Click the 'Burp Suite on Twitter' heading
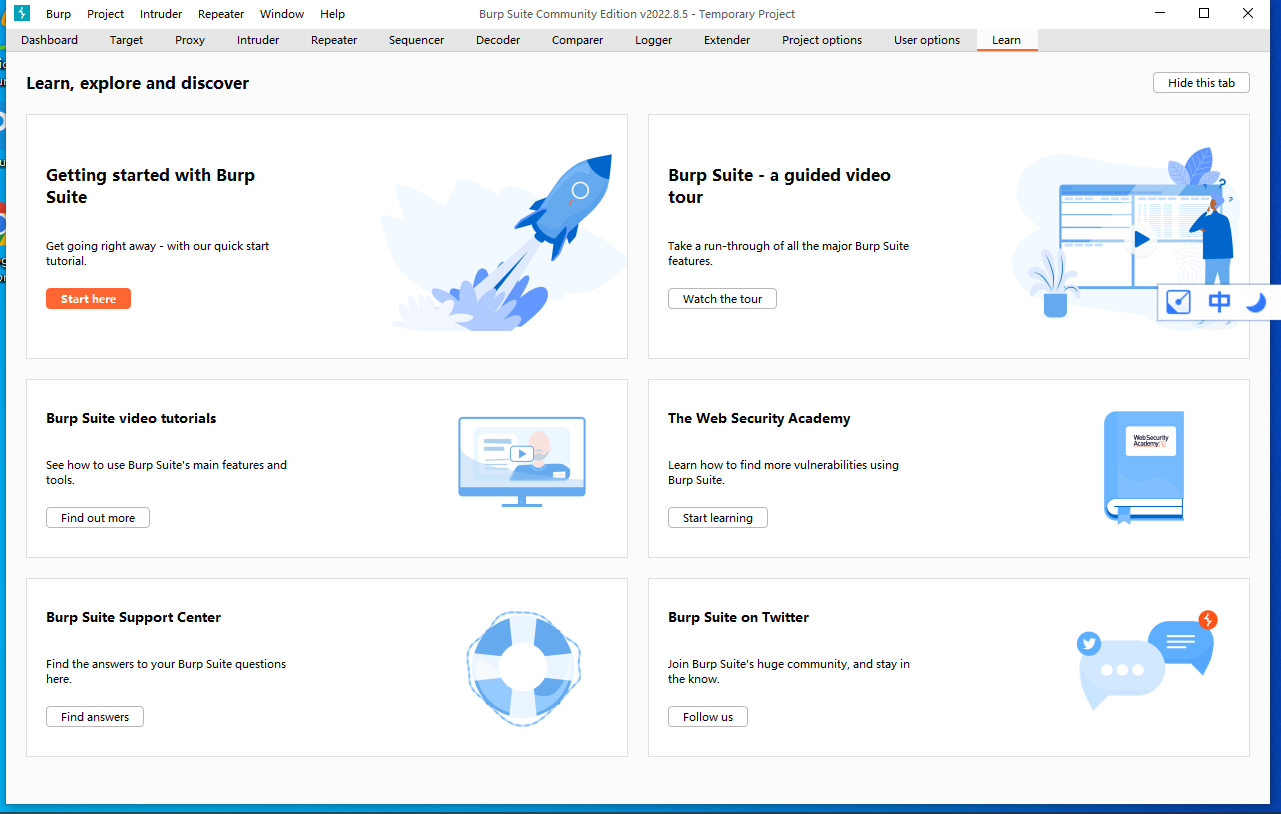This screenshot has height=814, width=1281. pyautogui.click(x=738, y=617)
